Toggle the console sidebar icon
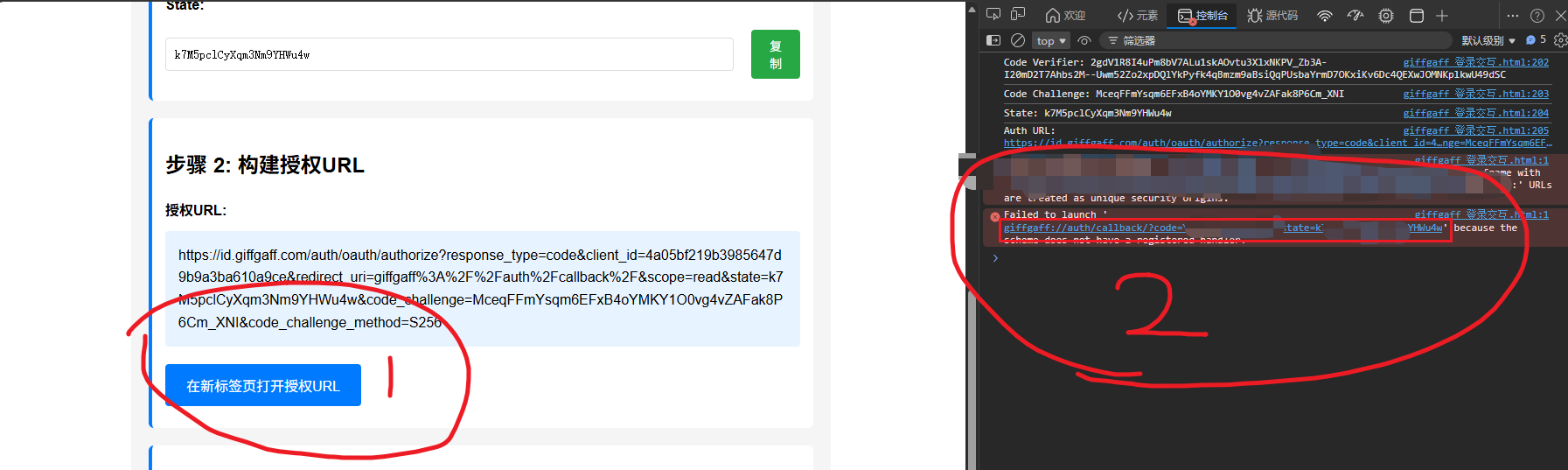1568x470 pixels. [x=993, y=40]
